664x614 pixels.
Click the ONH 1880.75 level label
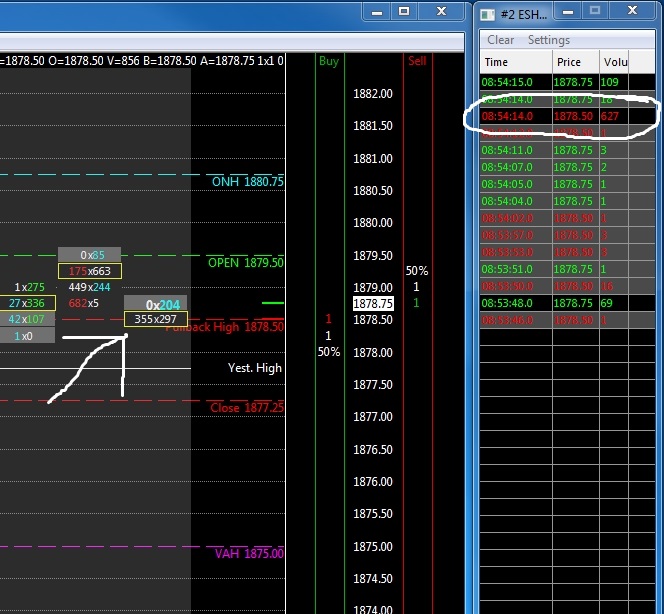pos(248,182)
